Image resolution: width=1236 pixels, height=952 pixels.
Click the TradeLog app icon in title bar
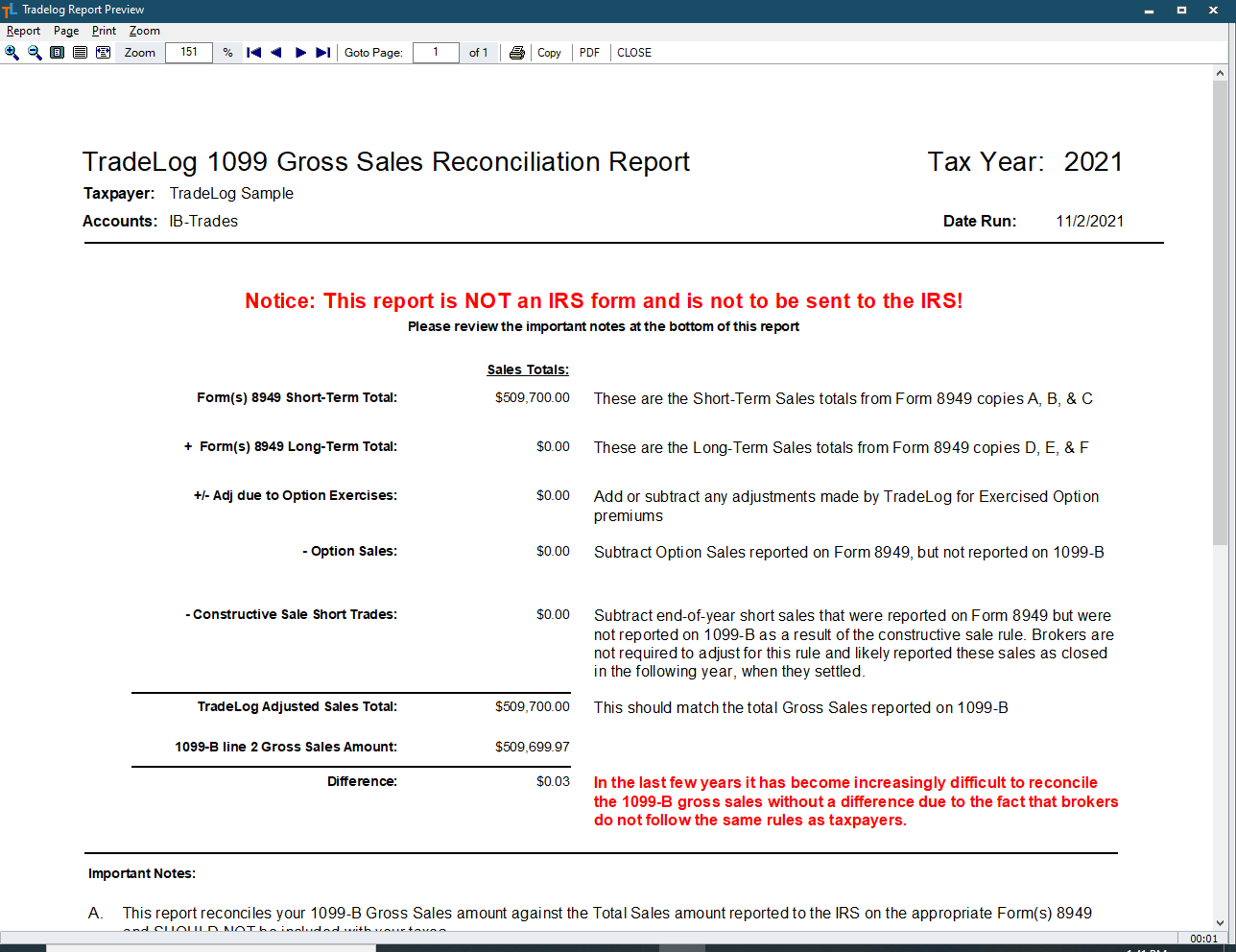point(10,10)
